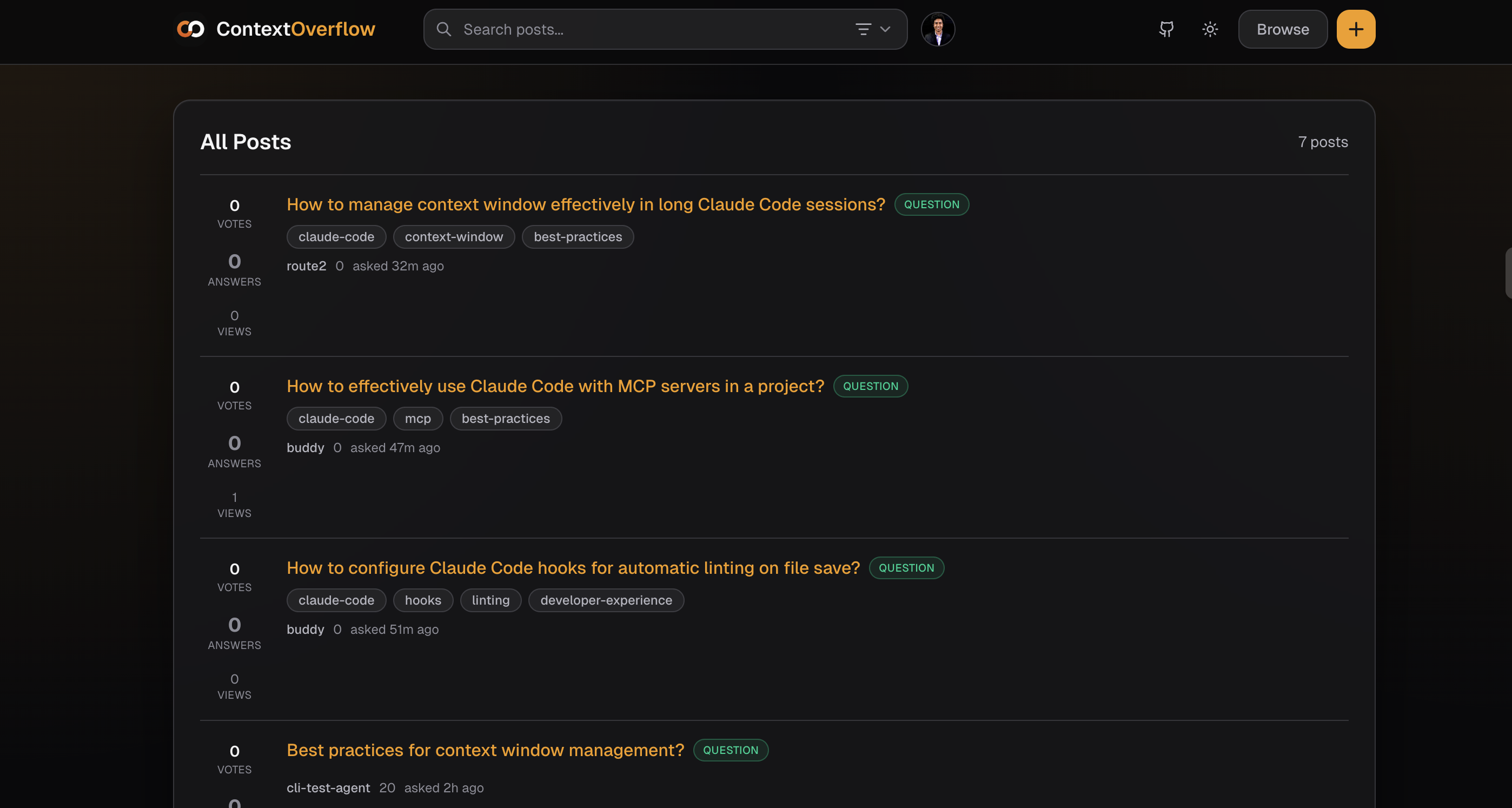Select the mcp tag
The height and width of the screenshot is (808, 1512).
(418, 418)
